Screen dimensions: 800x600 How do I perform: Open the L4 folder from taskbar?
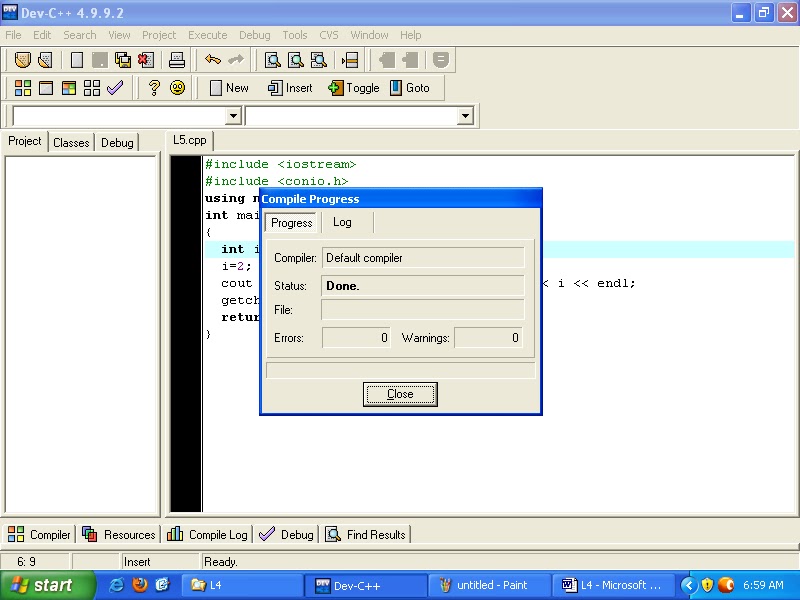pyautogui.click(x=242, y=585)
